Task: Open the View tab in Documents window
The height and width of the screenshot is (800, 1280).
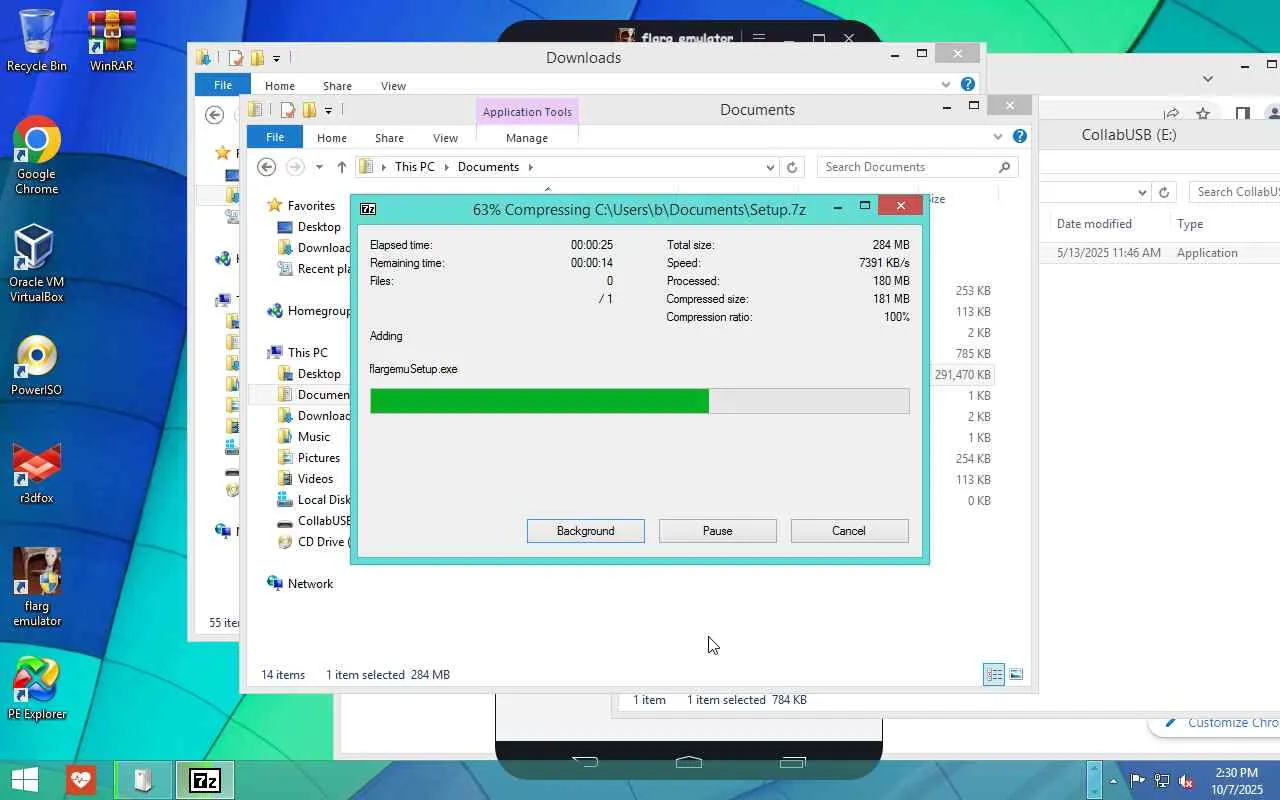Action: (x=445, y=138)
